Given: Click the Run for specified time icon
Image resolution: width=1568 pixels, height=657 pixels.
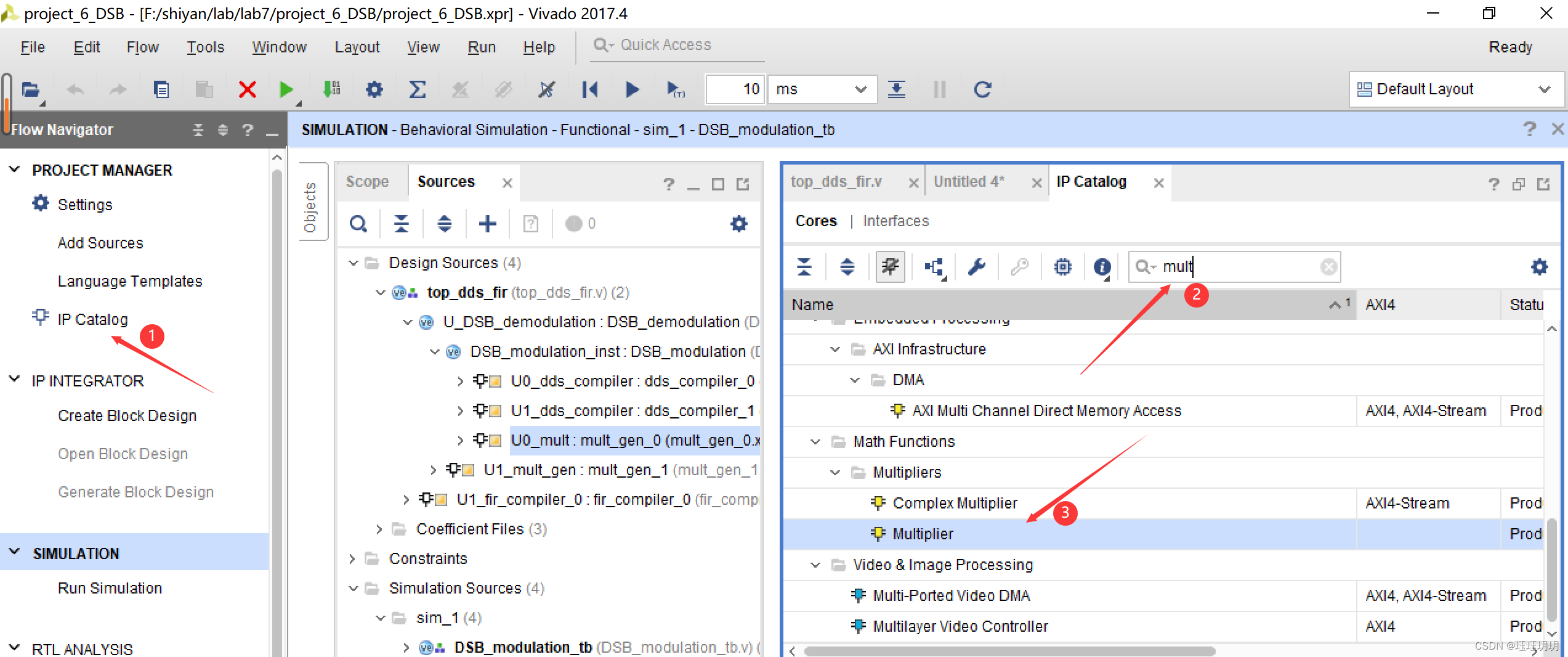Looking at the screenshot, I should (676, 90).
